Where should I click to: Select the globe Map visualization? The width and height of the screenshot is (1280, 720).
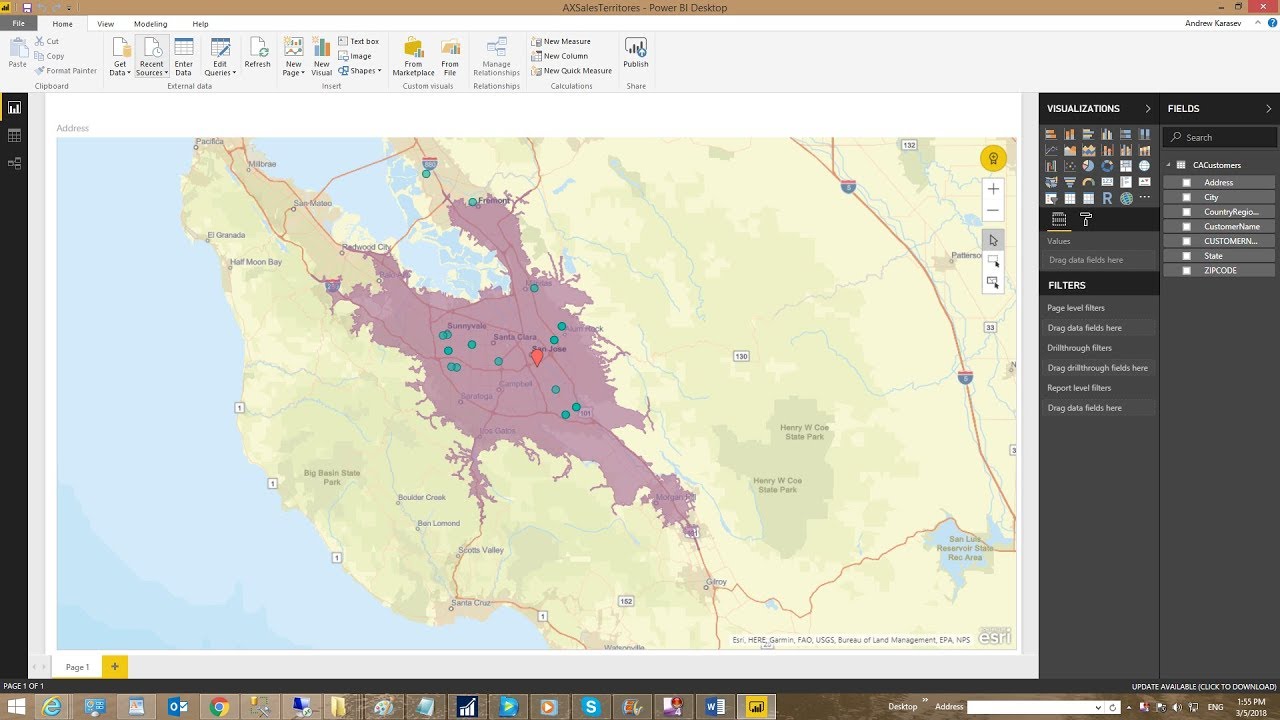click(x=1144, y=166)
